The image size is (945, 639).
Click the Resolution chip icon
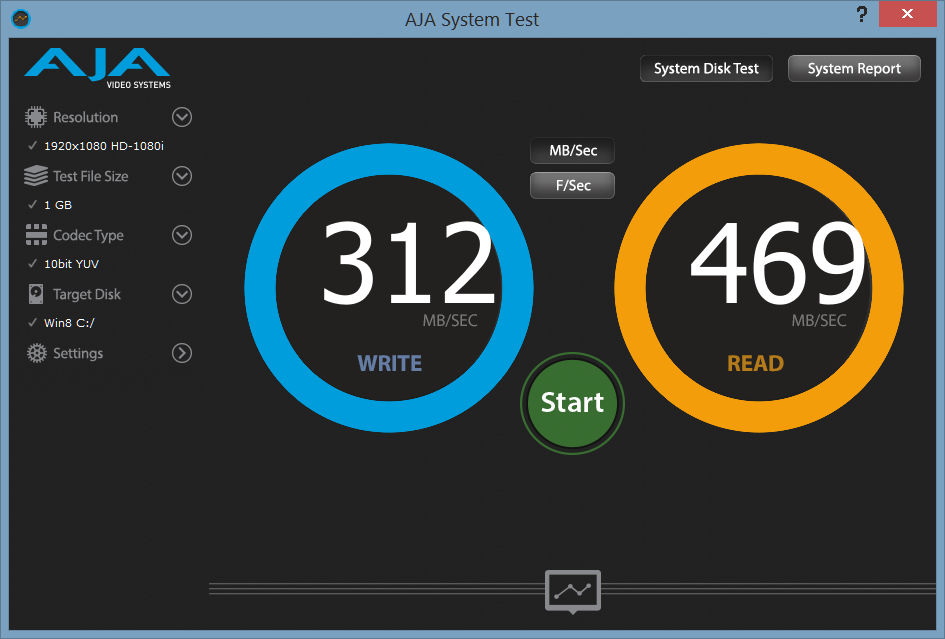point(36,117)
